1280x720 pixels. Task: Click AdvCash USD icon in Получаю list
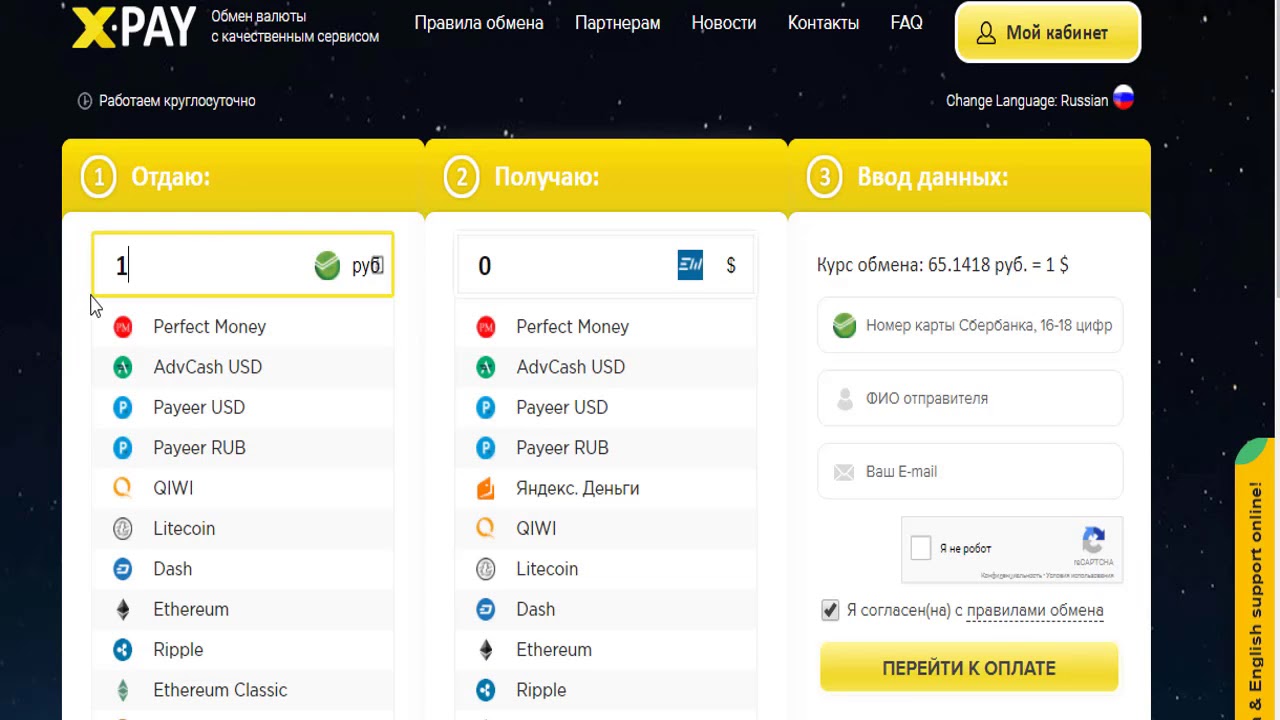pos(486,367)
